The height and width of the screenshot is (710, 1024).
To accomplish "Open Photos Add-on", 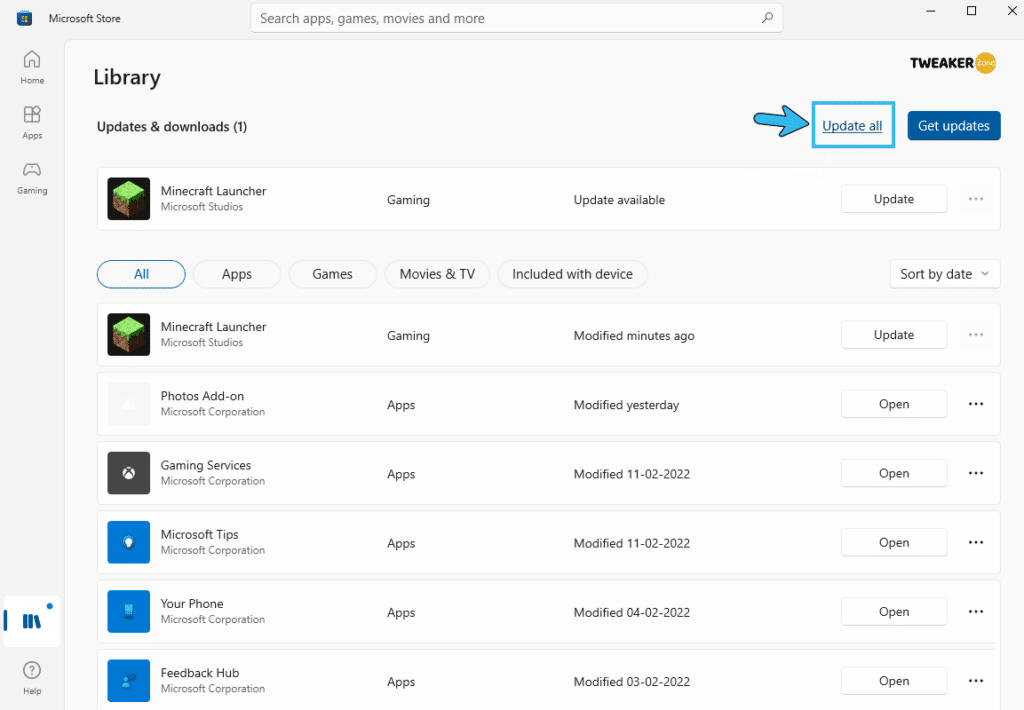I will tap(894, 404).
